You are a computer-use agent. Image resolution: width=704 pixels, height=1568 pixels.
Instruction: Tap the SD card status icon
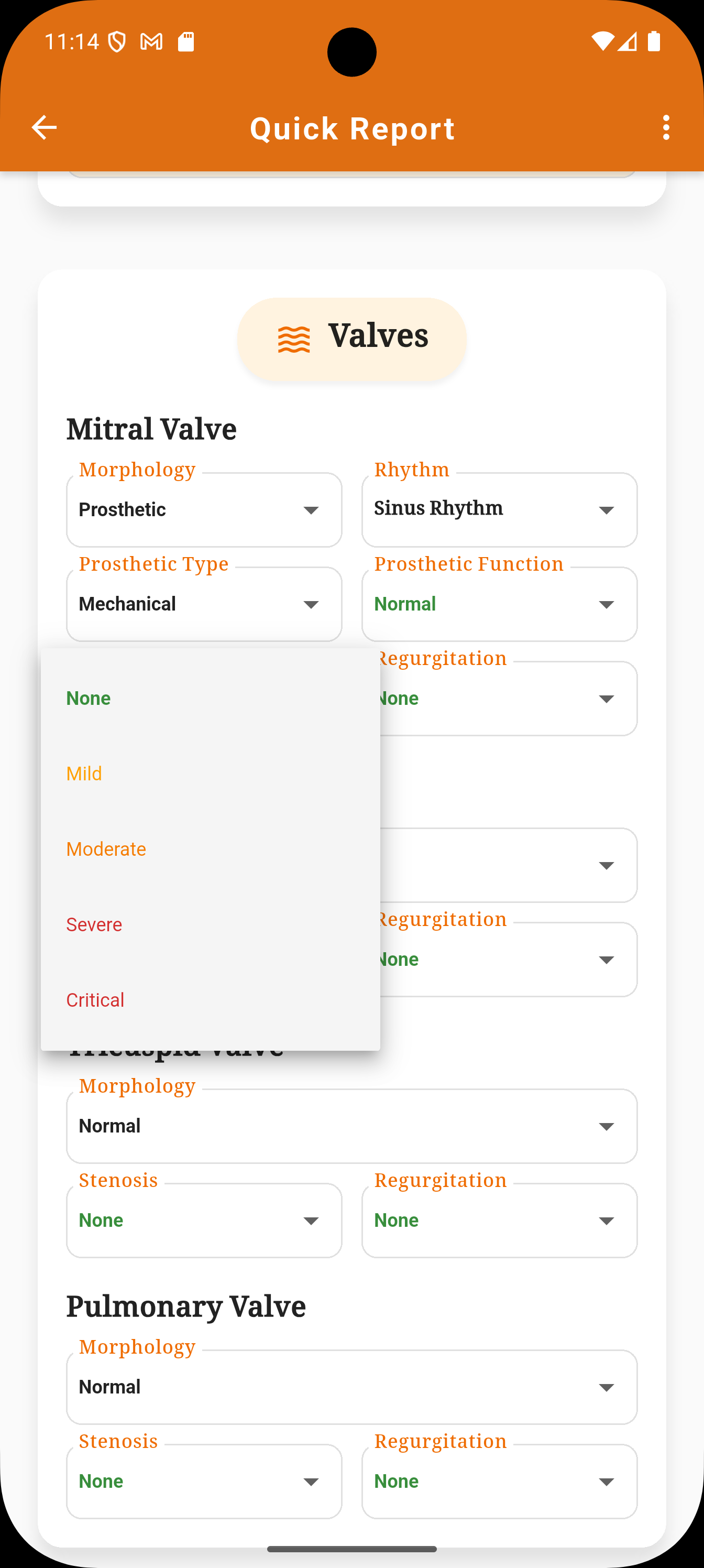pyautogui.click(x=186, y=41)
